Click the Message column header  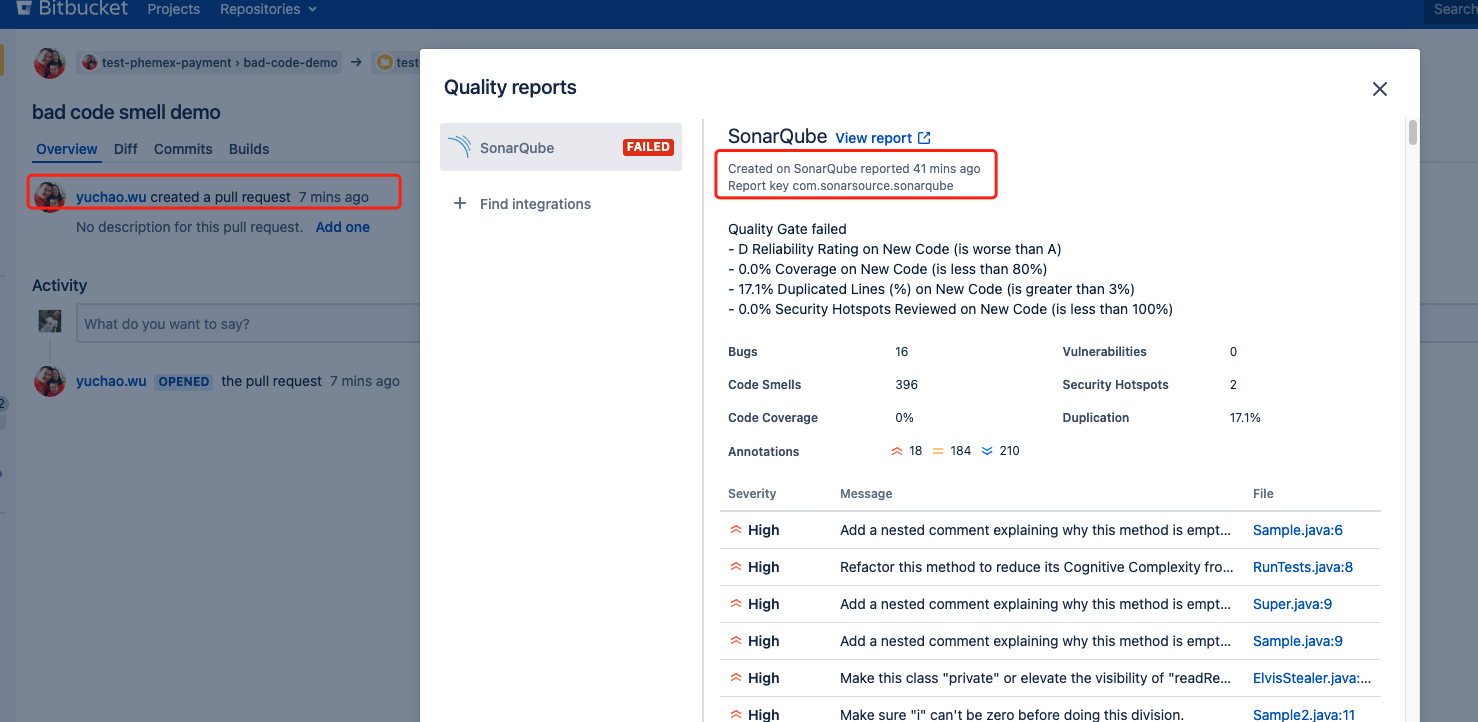point(866,494)
